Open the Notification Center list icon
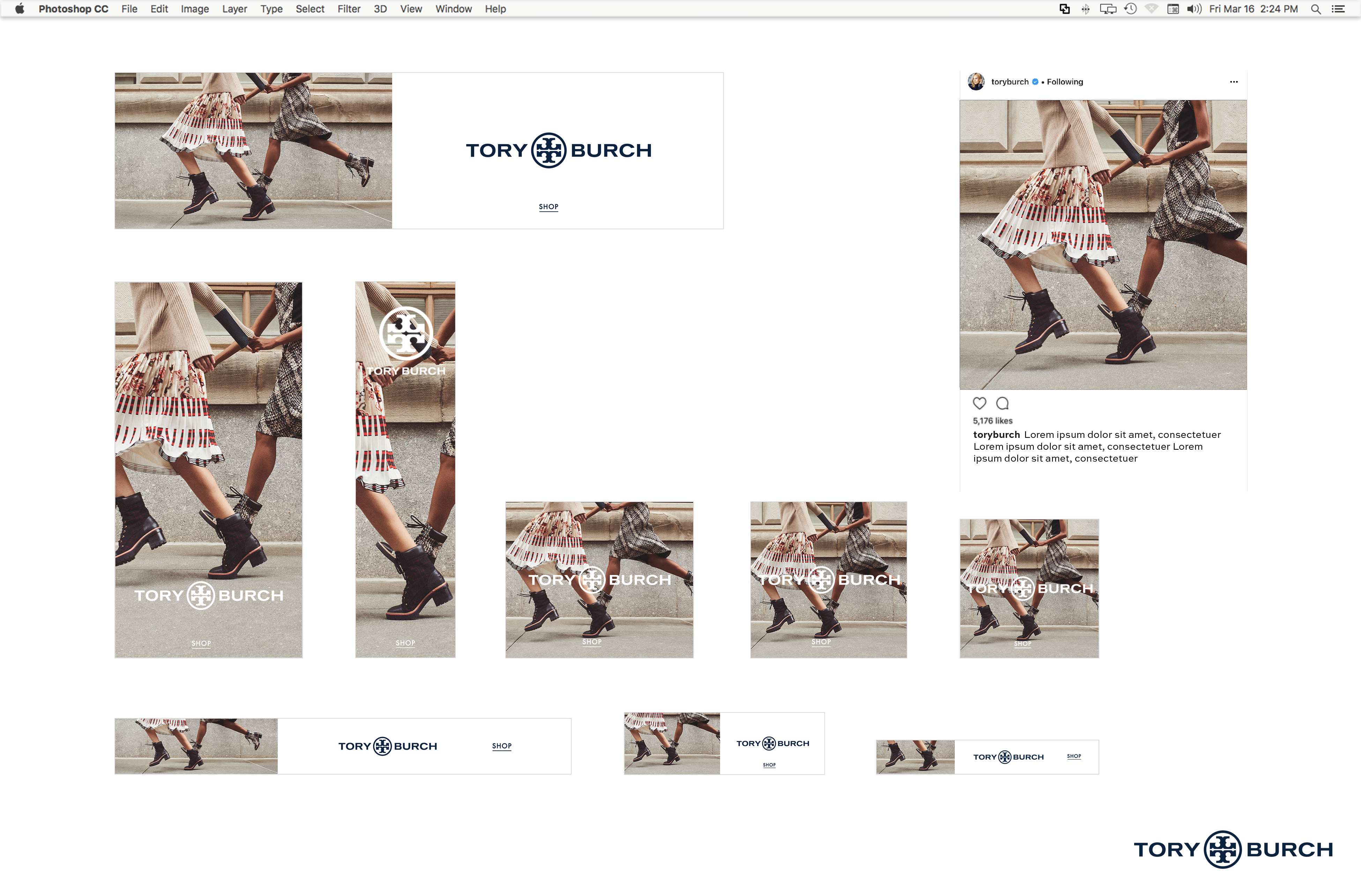This screenshot has width=1361, height=896. [x=1338, y=9]
